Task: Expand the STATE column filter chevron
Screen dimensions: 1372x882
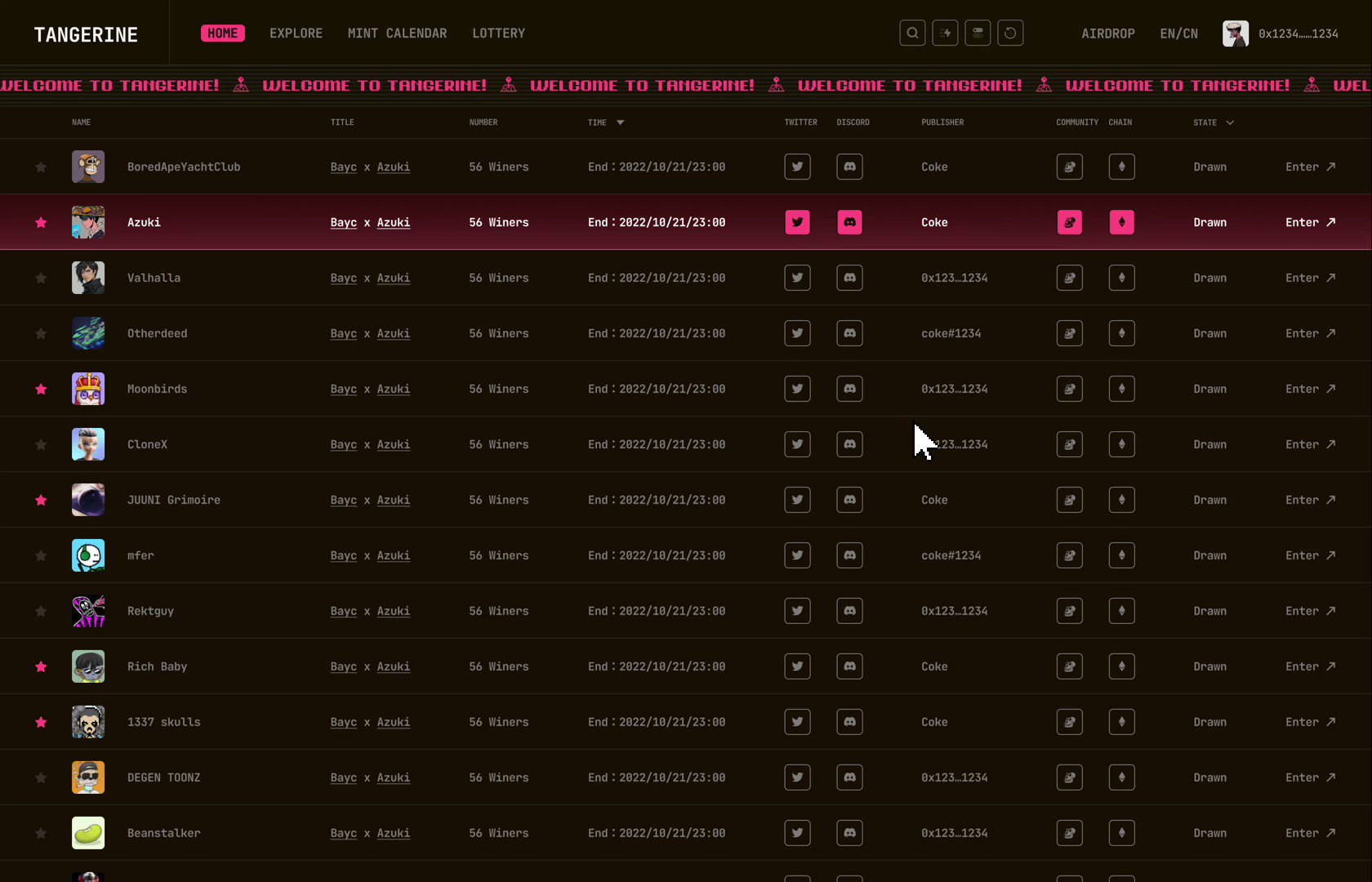Action: coord(1230,122)
